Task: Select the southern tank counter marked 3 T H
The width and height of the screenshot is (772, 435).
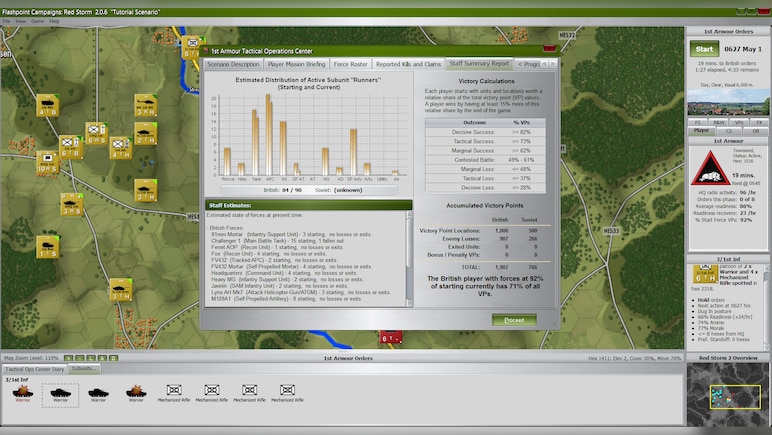Action: (x=121, y=289)
